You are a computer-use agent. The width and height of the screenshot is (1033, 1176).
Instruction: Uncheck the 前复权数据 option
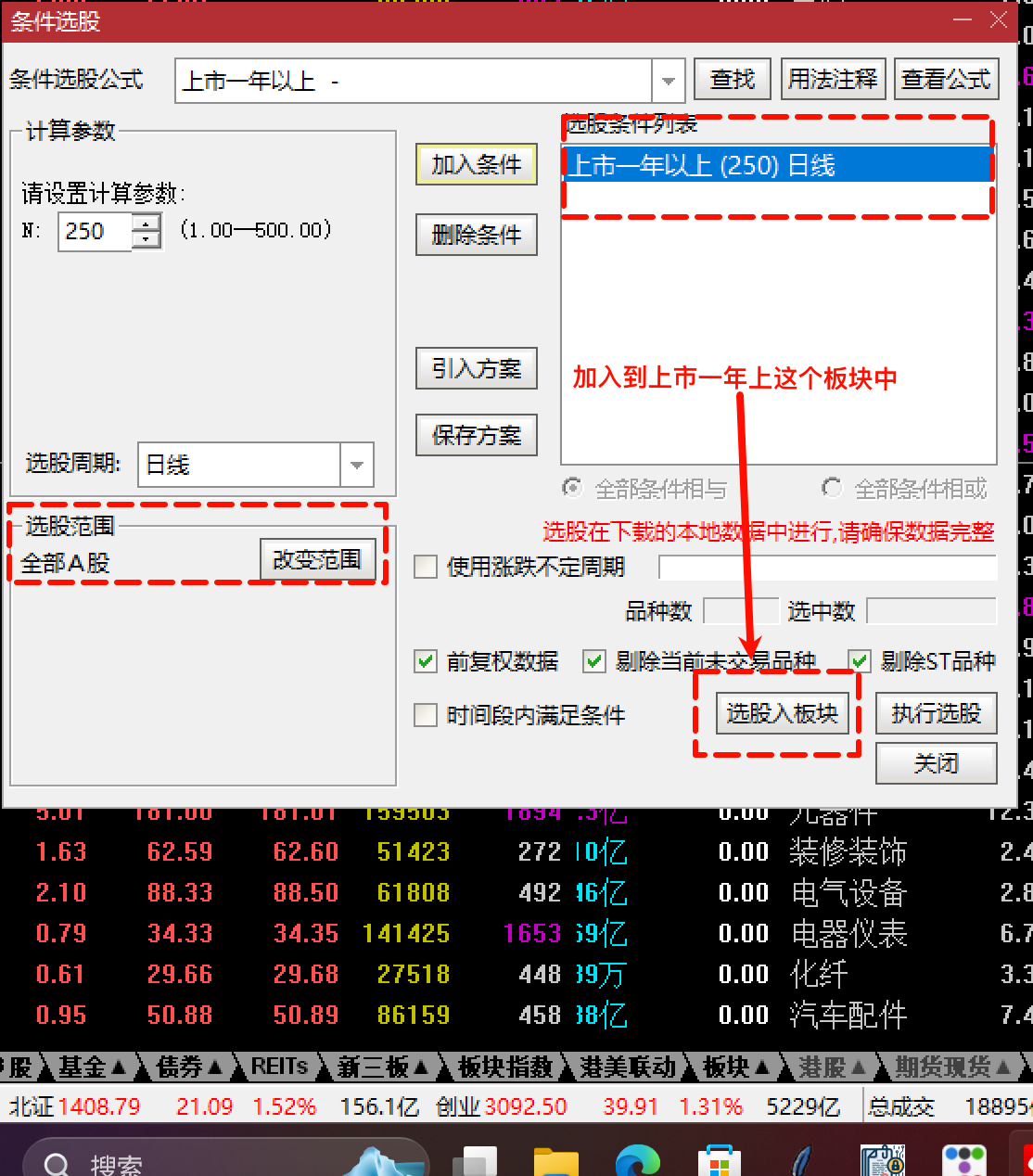426,661
